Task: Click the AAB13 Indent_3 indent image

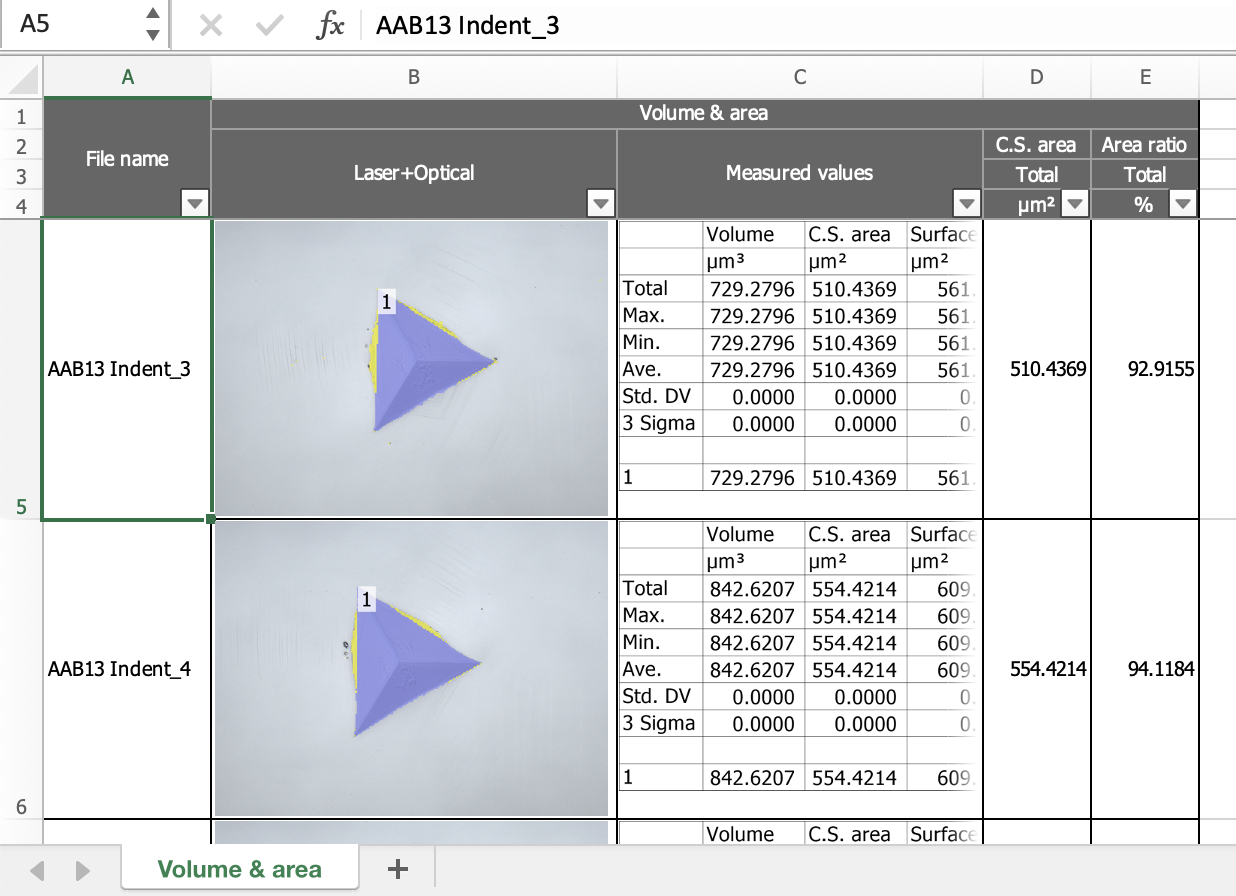Action: pyautogui.click(x=411, y=368)
